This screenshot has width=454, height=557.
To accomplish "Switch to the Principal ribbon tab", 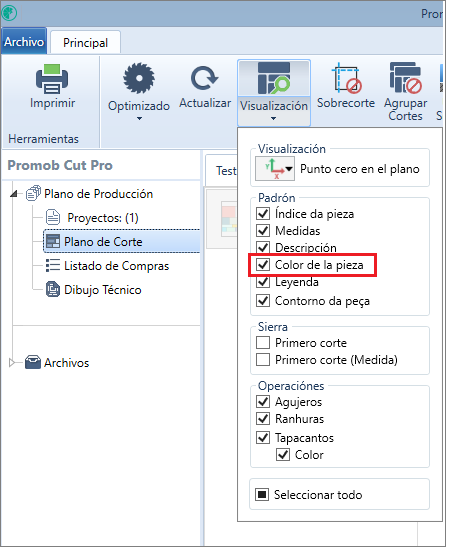I will click(85, 43).
